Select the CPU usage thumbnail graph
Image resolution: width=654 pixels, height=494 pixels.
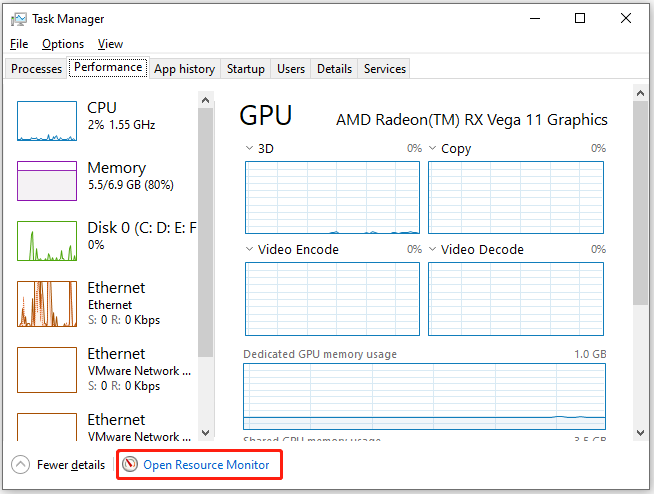[47, 121]
